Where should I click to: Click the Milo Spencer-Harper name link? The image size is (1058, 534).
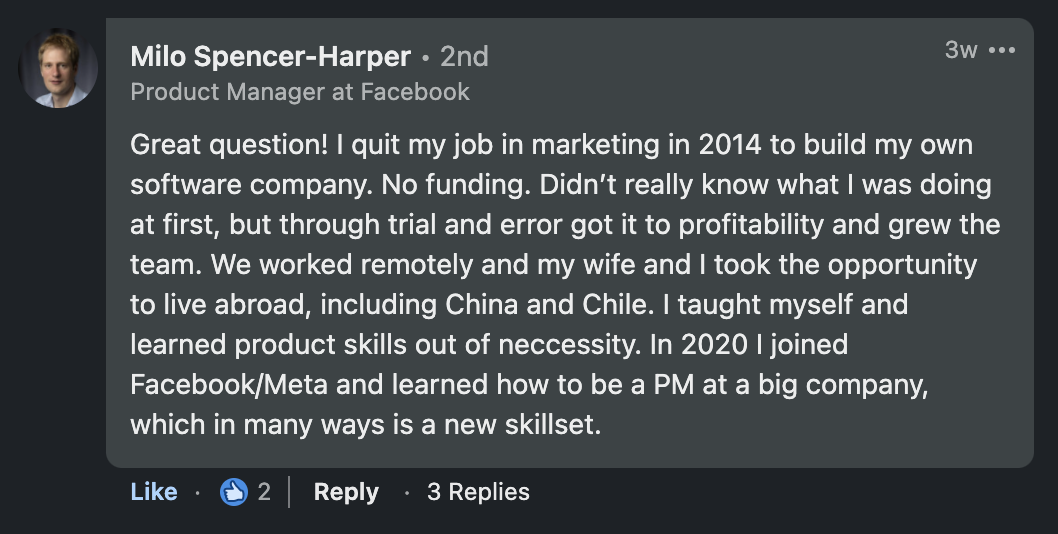pos(270,56)
